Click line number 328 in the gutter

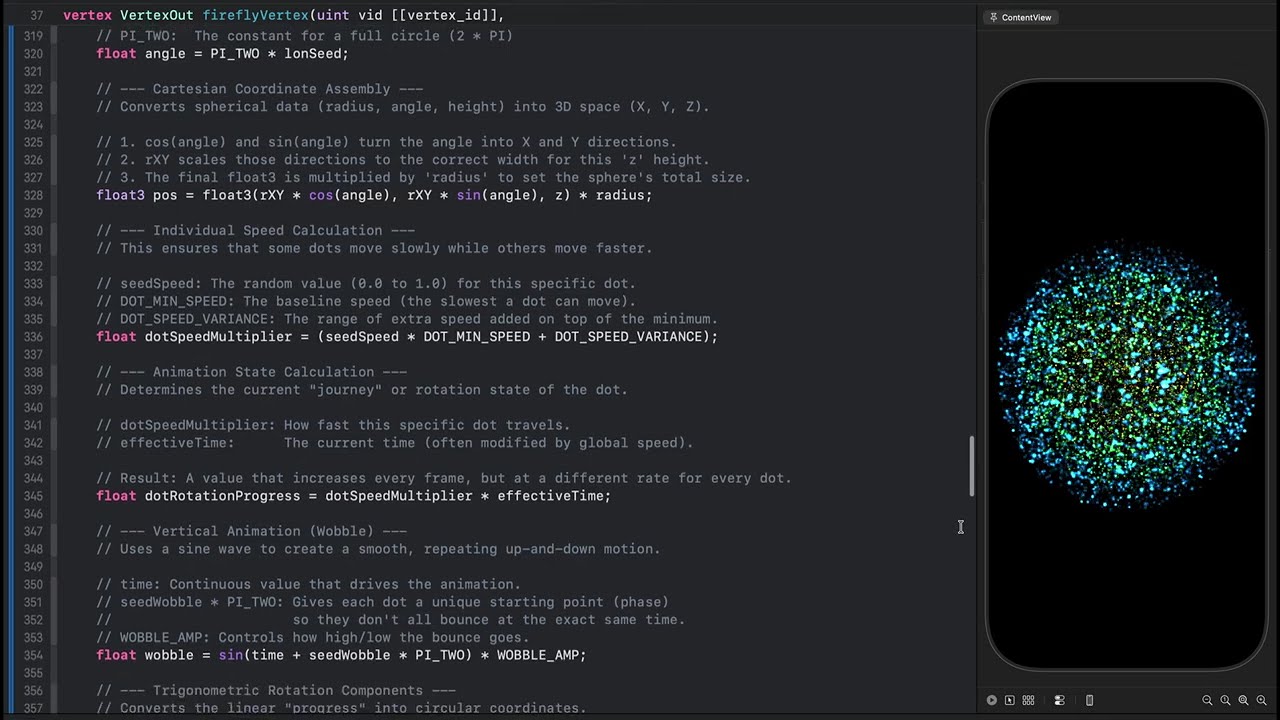(32, 195)
